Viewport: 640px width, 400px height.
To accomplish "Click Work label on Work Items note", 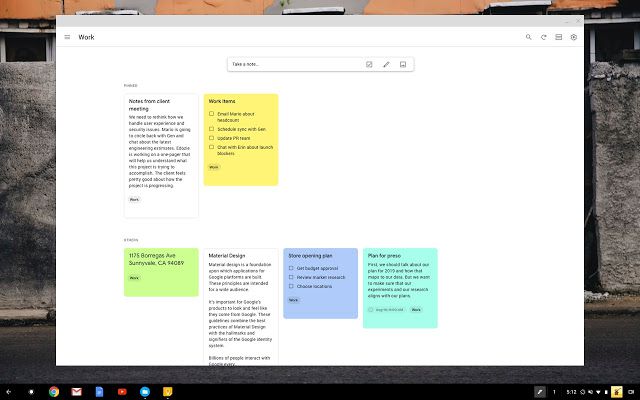I will 214,168.
